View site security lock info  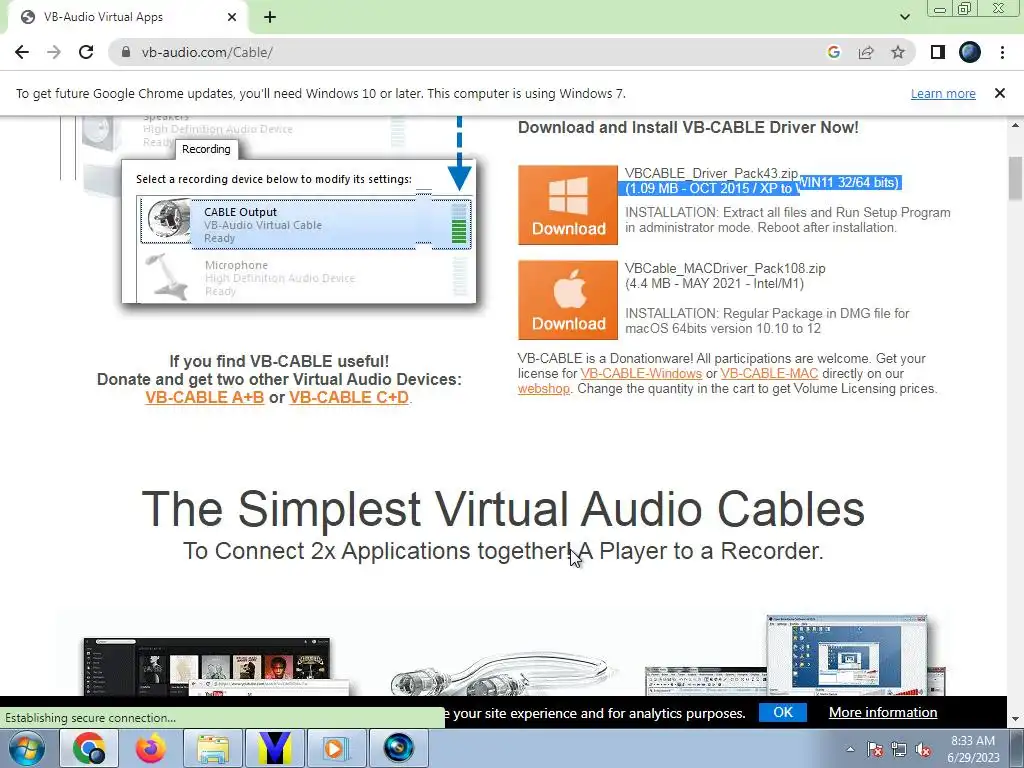[126, 52]
